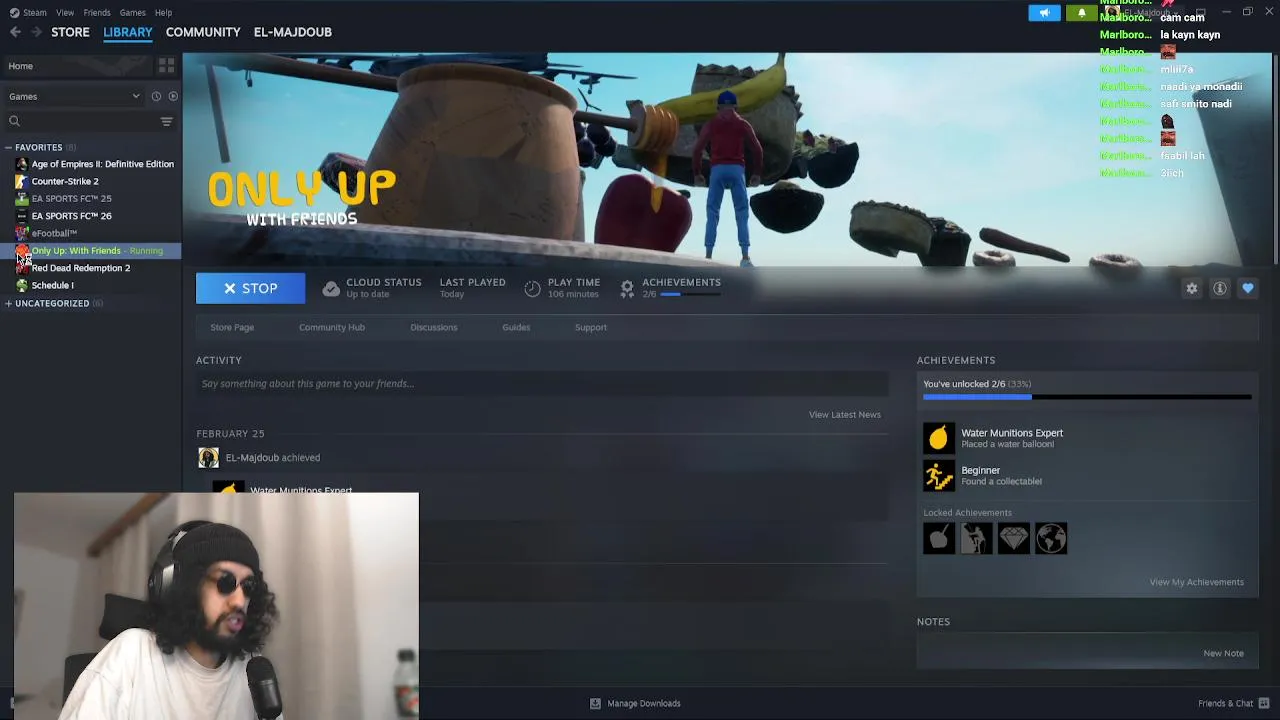Open game settings gear icon
1280x720 pixels.
1191,288
